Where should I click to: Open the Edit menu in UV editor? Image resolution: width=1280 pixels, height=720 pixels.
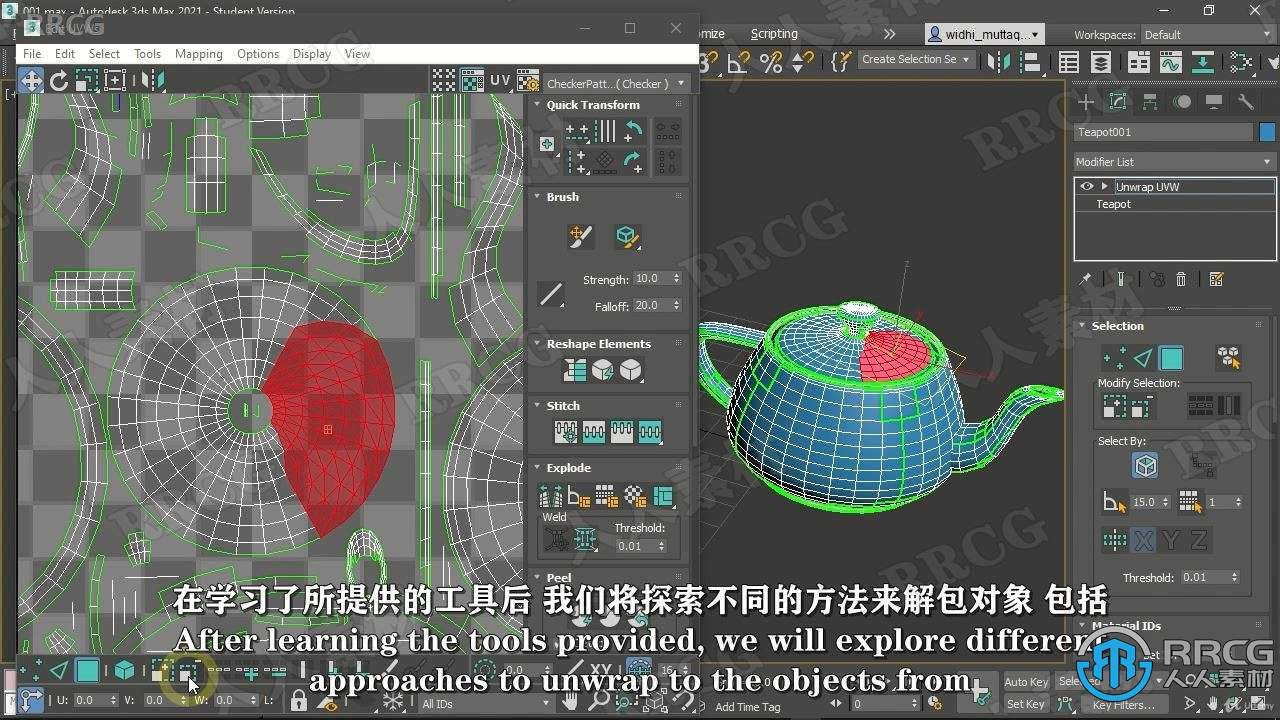[x=65, y=54]
